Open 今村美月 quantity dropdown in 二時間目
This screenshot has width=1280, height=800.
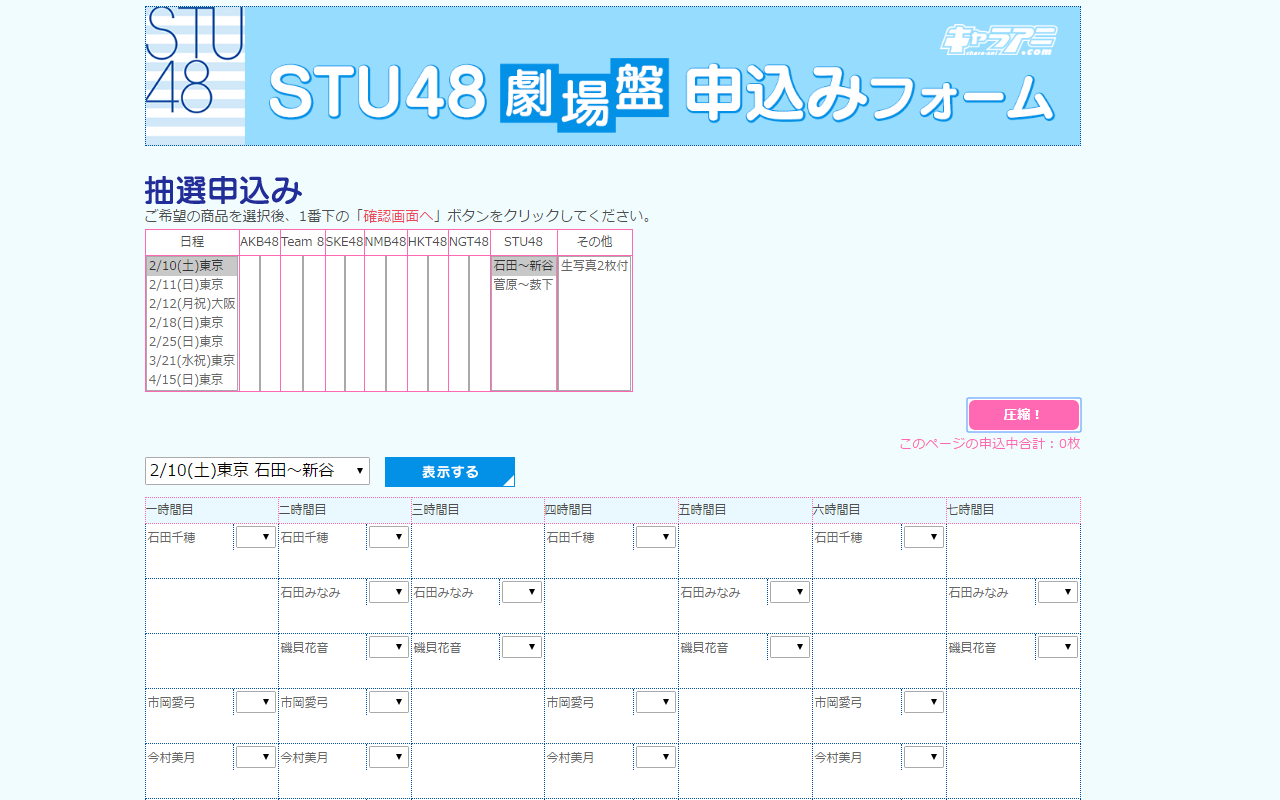click(x=389, y=757)
